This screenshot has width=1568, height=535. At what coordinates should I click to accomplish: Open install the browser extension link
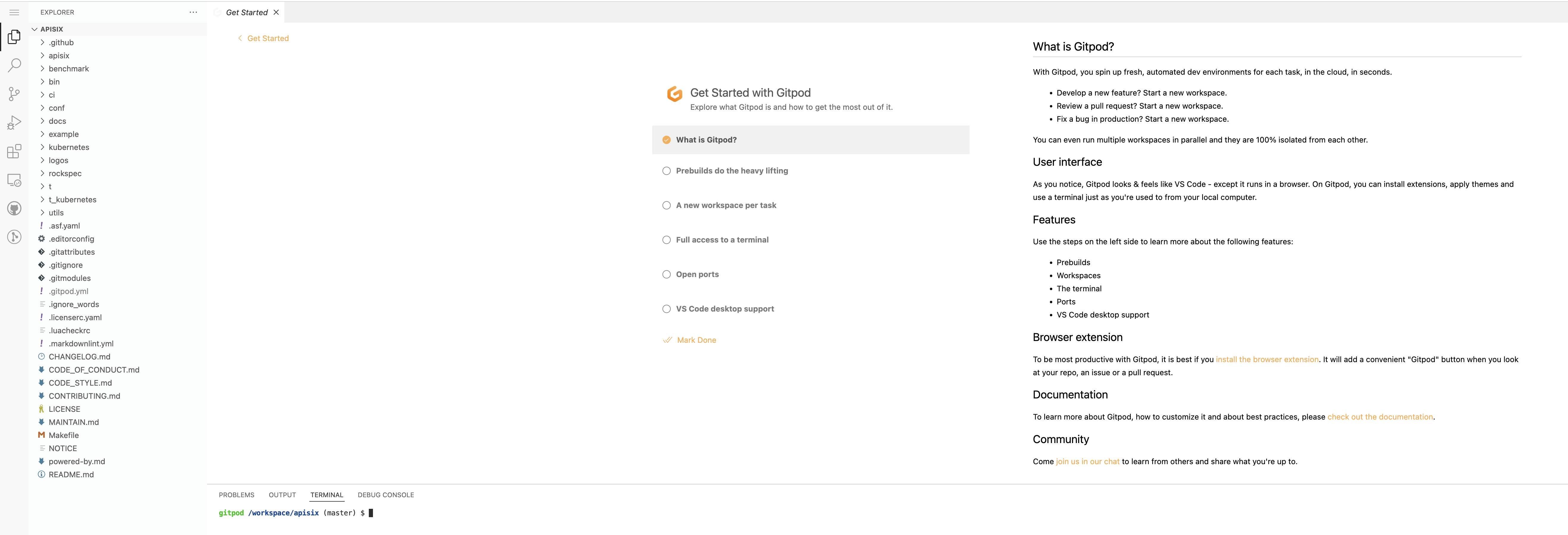[1267, 360]
